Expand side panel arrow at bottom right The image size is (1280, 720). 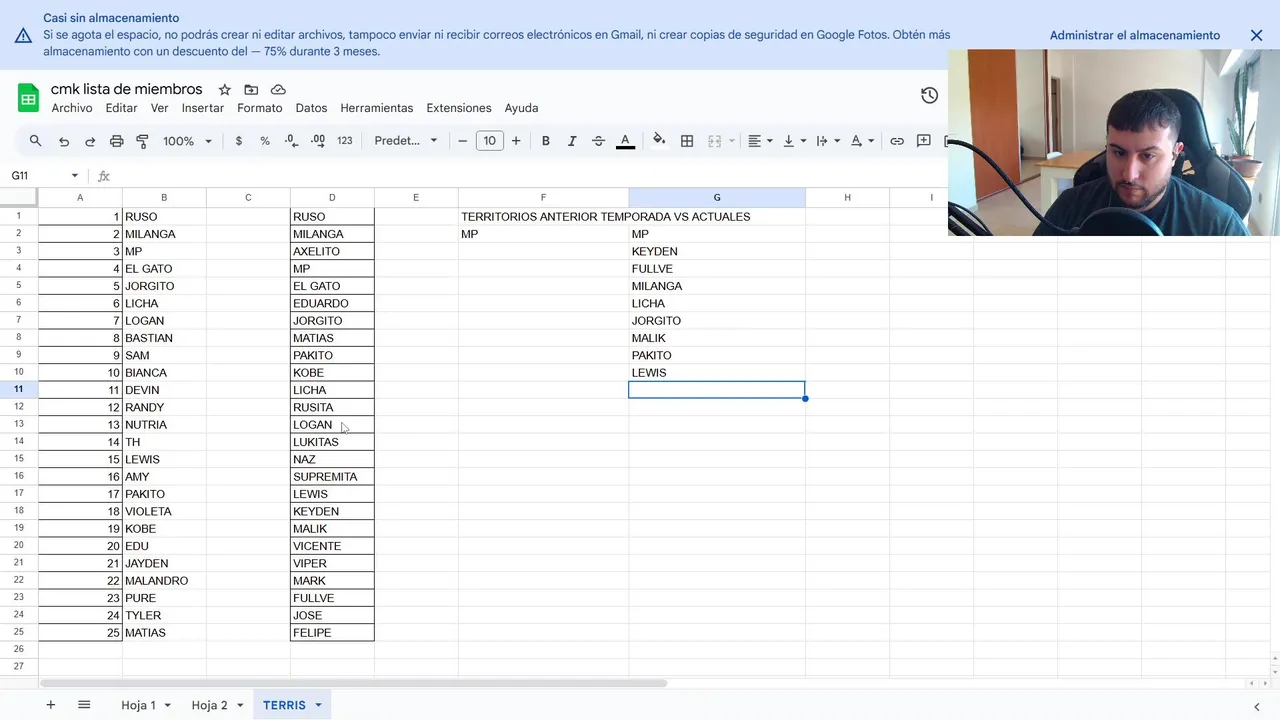(x=1257, y=706)
